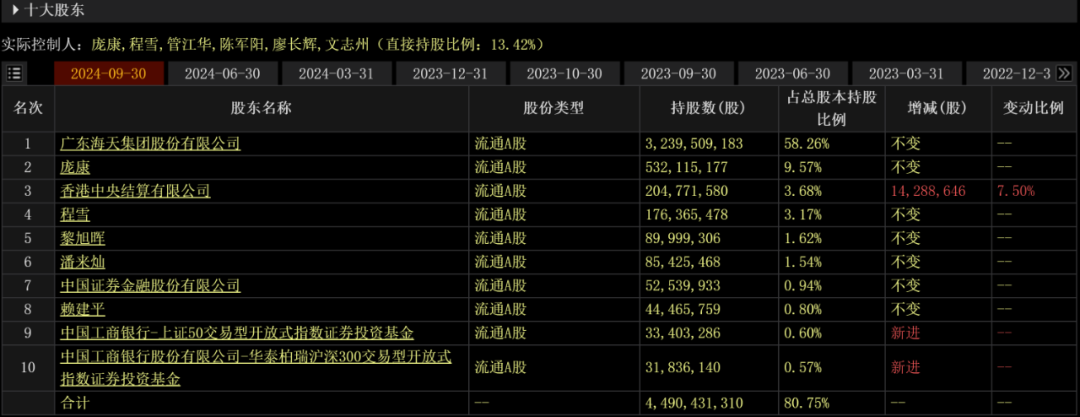This screenshot has height=417, width=1080.
Task: Open shareholder link 潘来灿
Action: coord(83,262)
